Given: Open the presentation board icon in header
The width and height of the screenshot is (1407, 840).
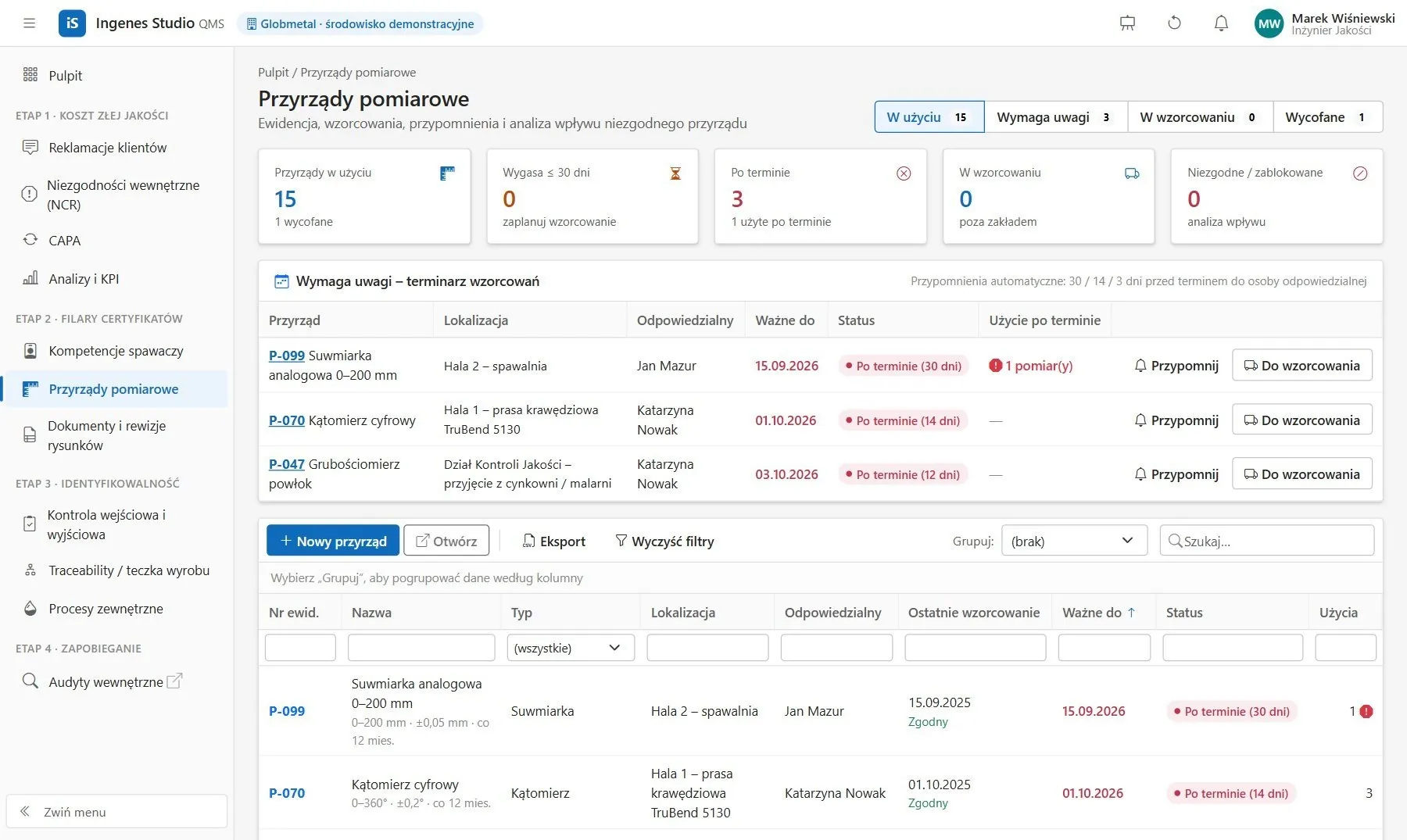Looking at the screenshot, I should tap(1127, 23).
